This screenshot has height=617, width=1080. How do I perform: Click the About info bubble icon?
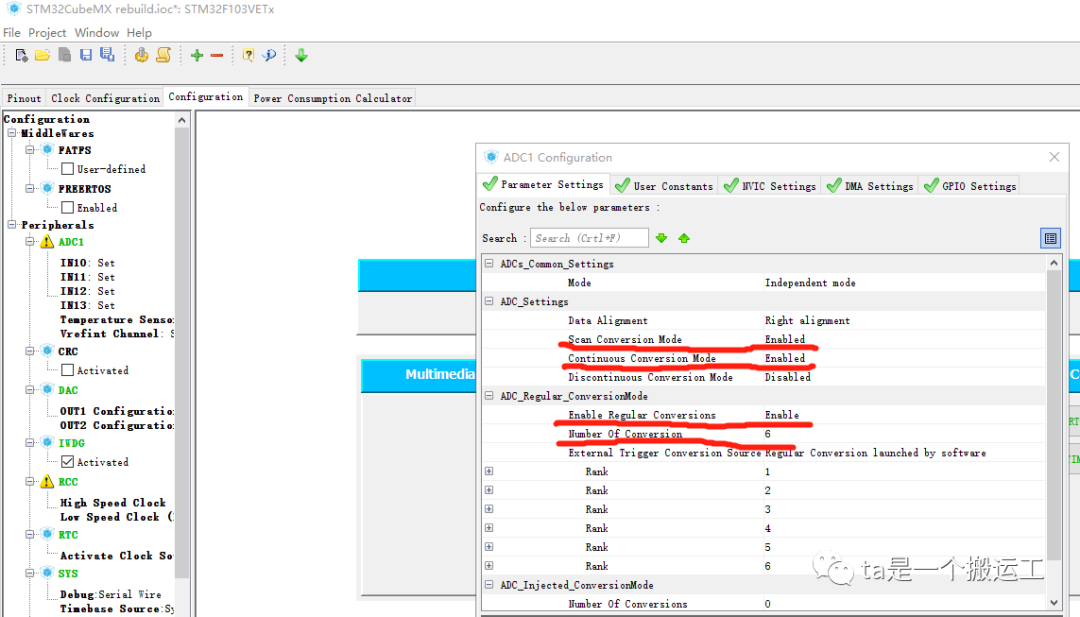point(269,55)
